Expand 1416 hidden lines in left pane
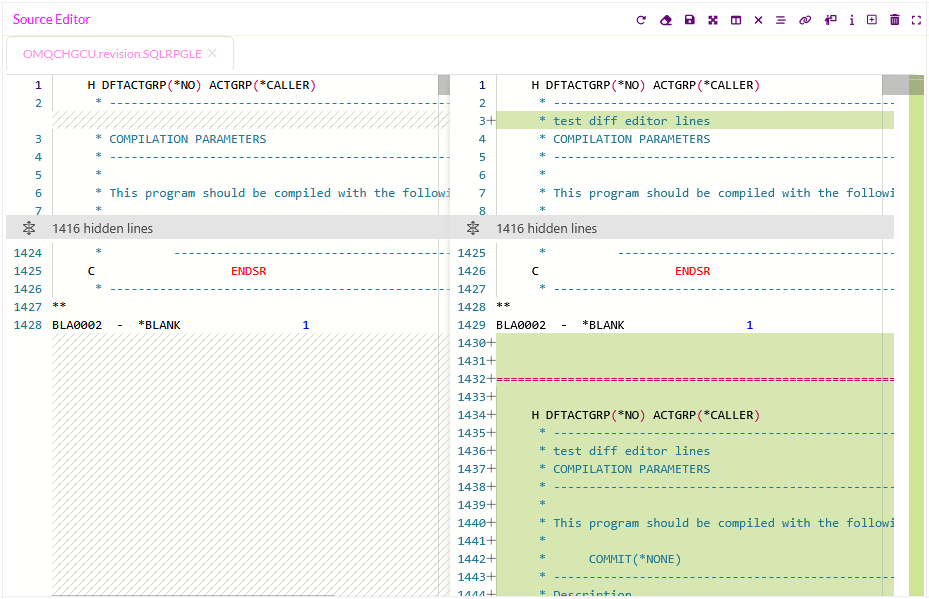Screen dimensions: 929x599 [103, 229]
